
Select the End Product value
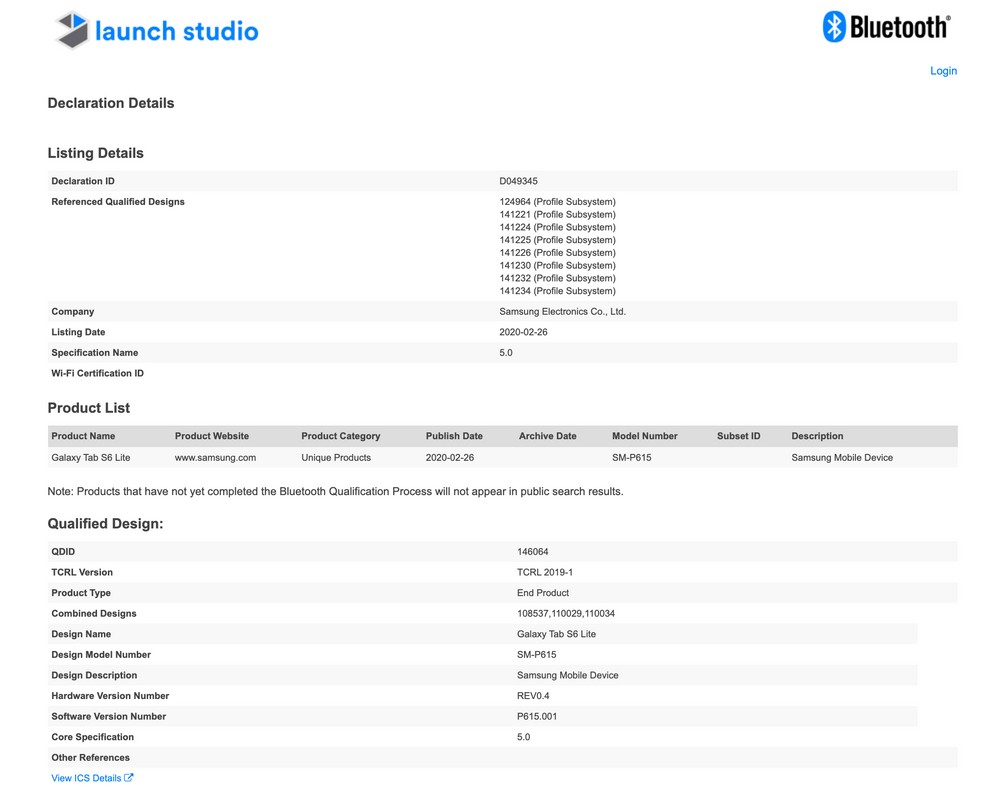[543, 593]
